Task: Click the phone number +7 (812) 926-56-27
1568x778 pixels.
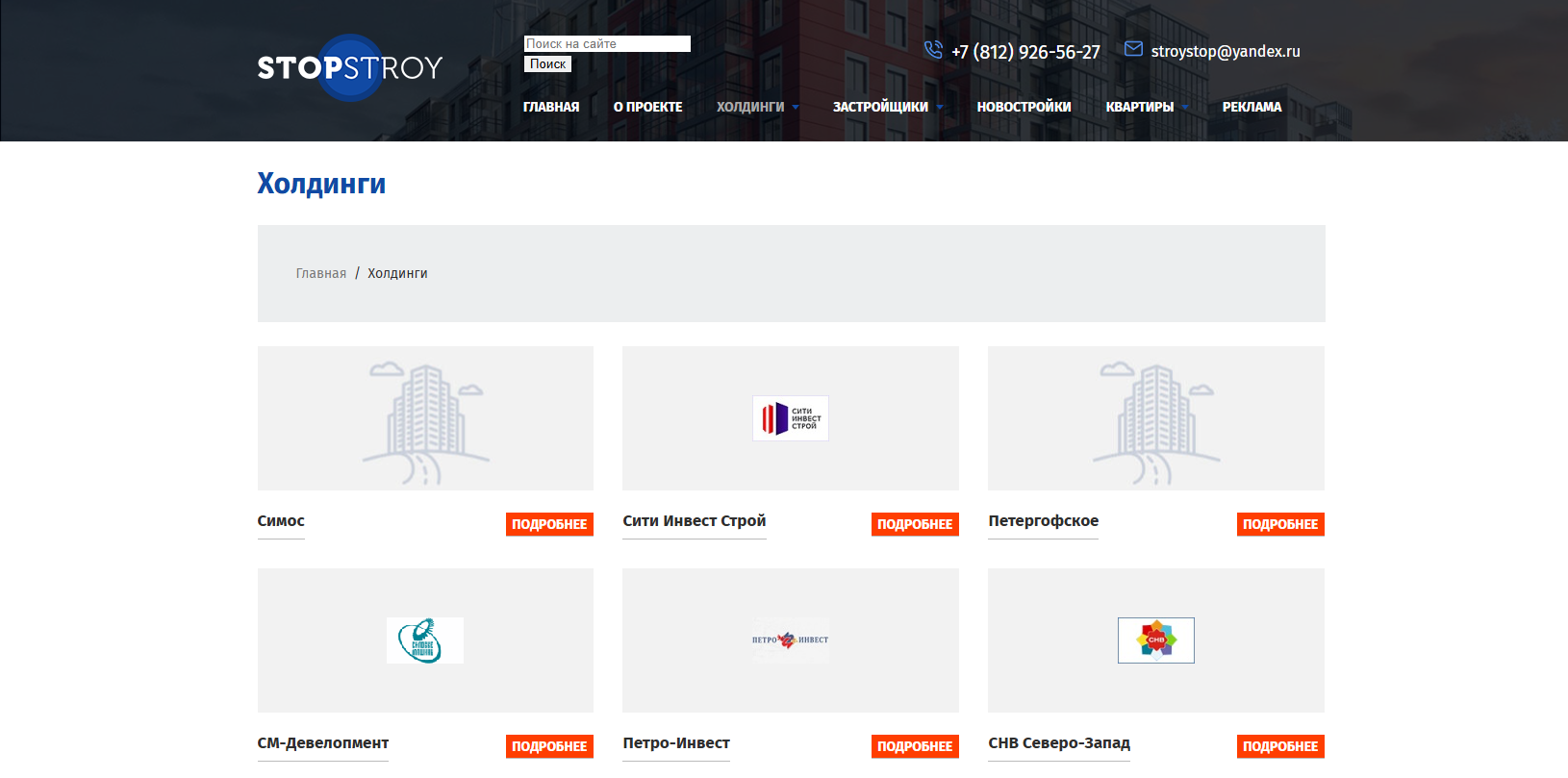Action: pyautogui.click(x=1025, y=52)
